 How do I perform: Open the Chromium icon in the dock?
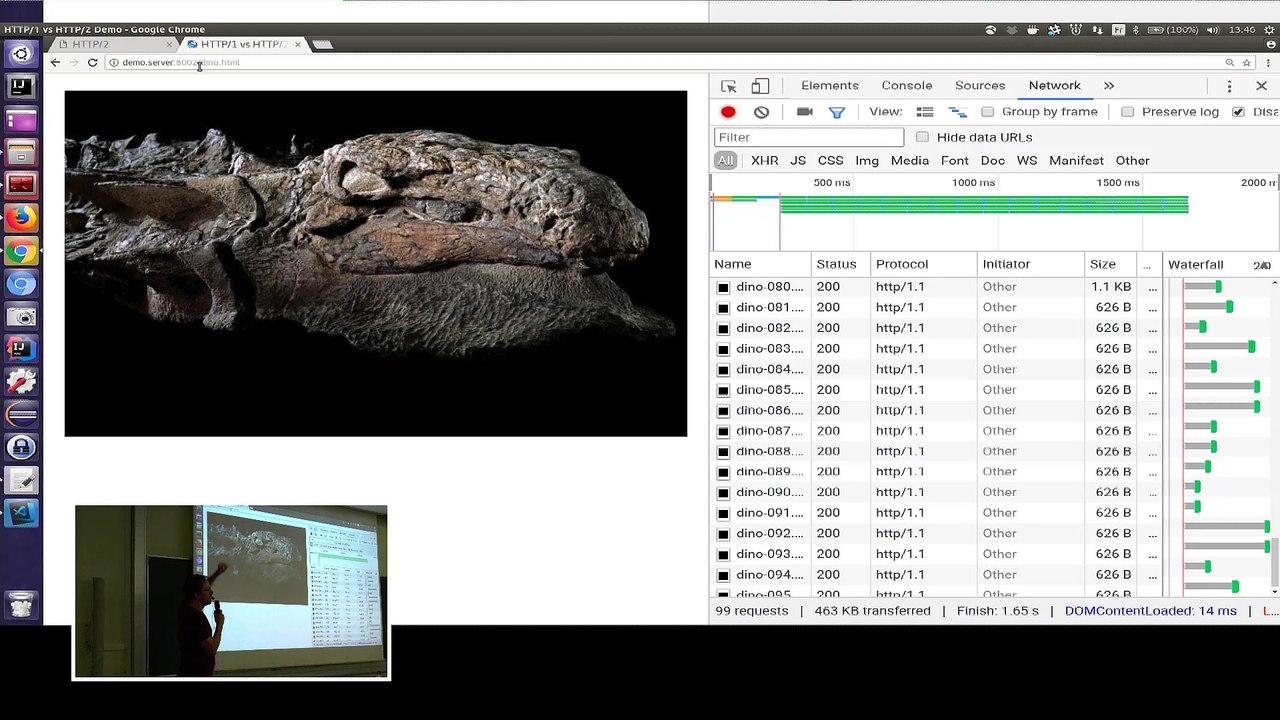click(x=21, y=284)
